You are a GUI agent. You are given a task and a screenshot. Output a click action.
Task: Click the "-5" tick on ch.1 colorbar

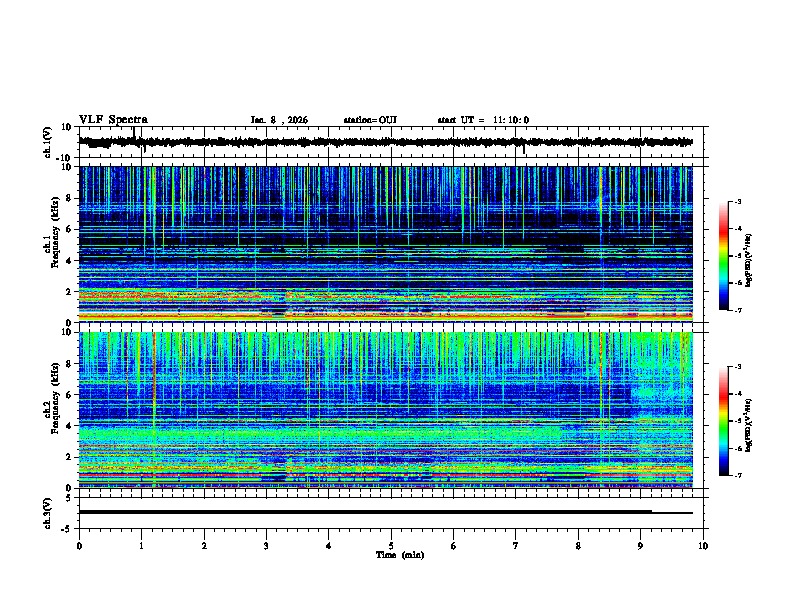737,256
